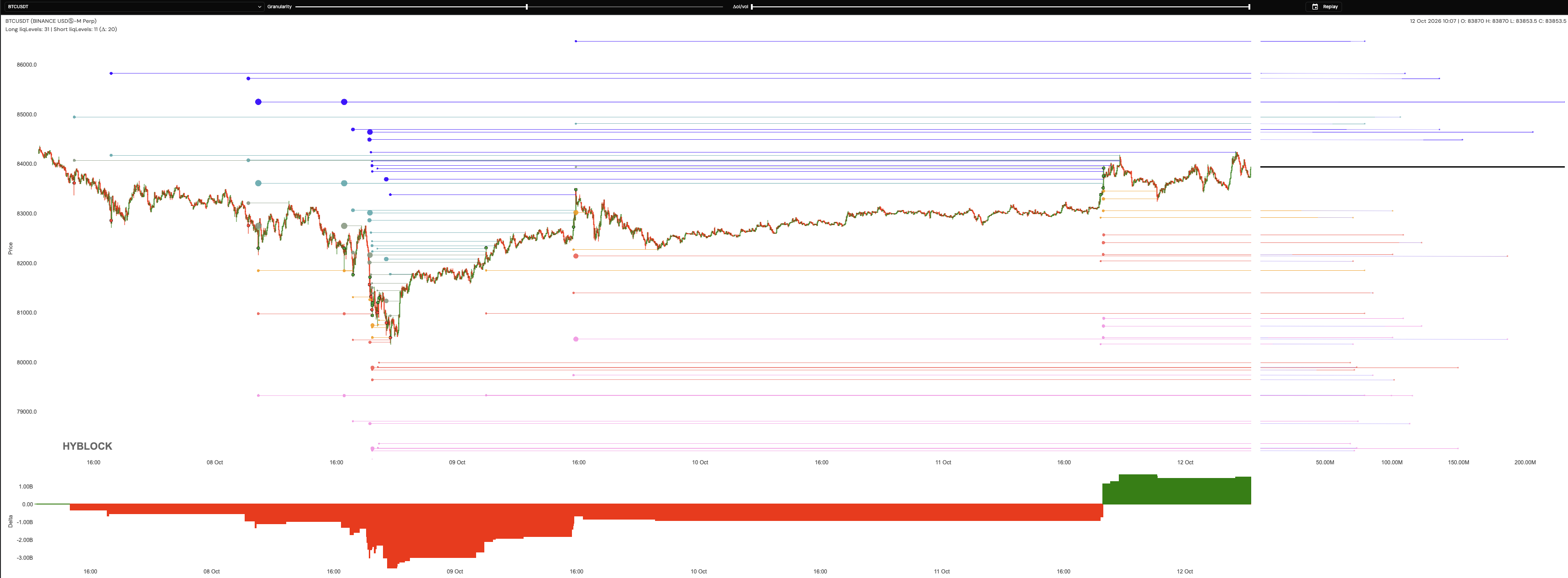Image resolution: width=1568 pixels, height=578 pixels.
Task: Click the 85000.0 price axis label
Action: pos(26,115)
